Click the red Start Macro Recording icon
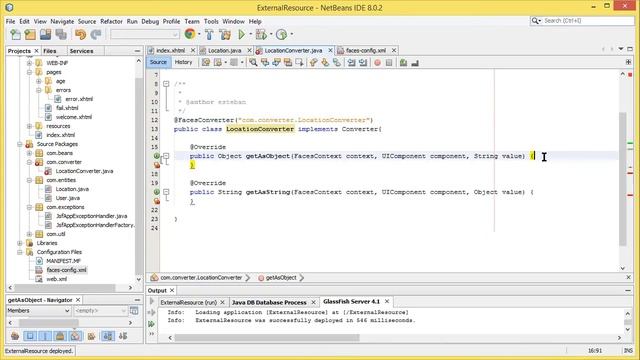The width and height of the screenshot is (640, 360). coord(378,62)
